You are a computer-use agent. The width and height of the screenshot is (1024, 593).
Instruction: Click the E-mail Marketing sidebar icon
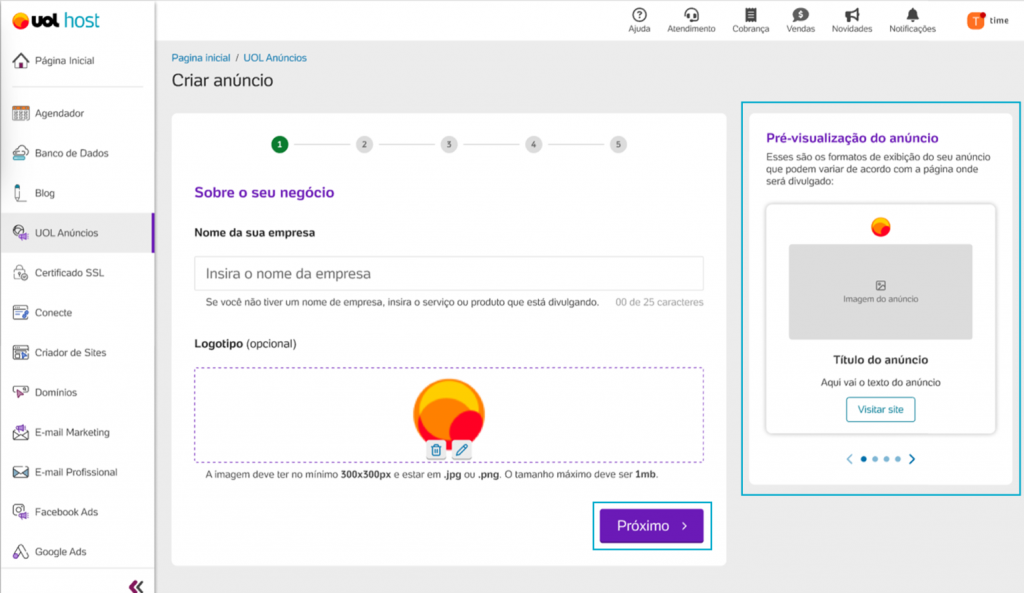[x=20, y=432]
